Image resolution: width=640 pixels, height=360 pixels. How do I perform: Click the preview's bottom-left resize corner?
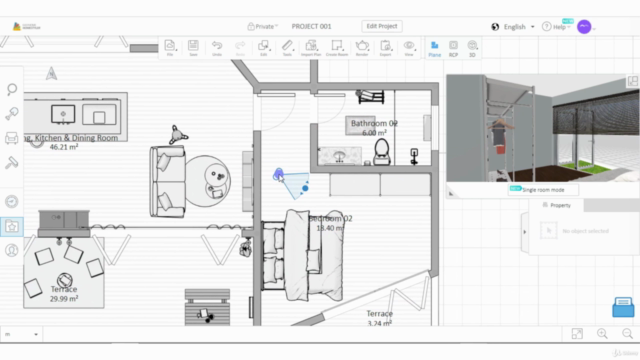pos(451,193)
